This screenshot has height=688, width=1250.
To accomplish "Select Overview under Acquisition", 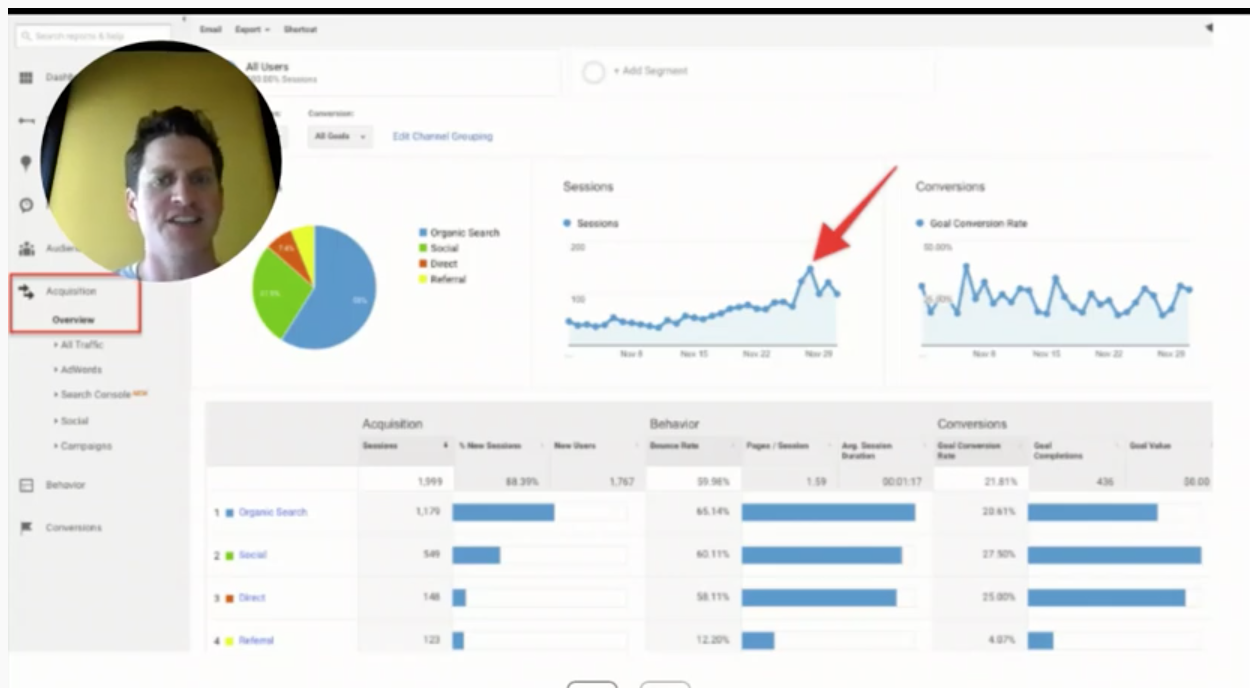I will [x=74, y=320].
